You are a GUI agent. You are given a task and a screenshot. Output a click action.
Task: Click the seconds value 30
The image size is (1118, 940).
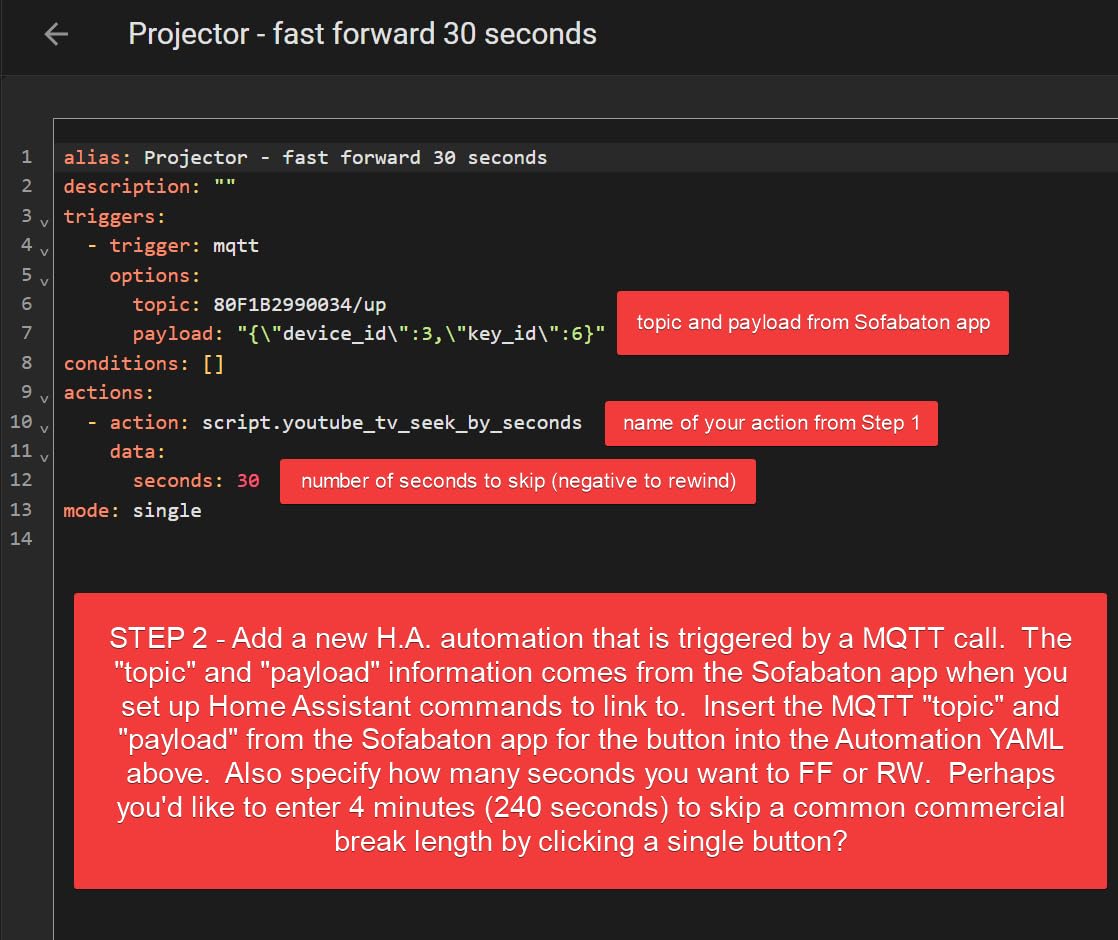pyautogui.click(x=248, y=481)
